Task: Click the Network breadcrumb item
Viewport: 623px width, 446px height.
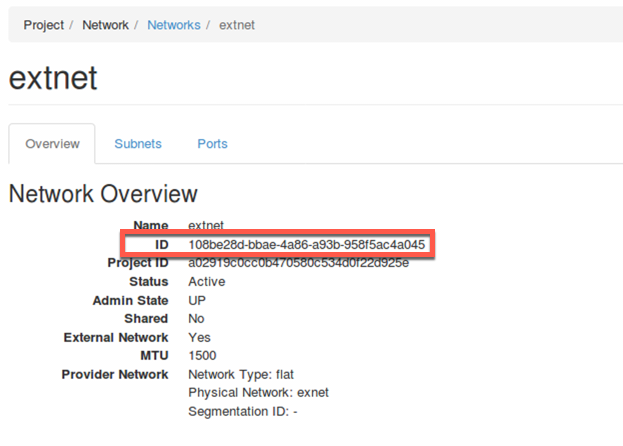Action: 105,25
